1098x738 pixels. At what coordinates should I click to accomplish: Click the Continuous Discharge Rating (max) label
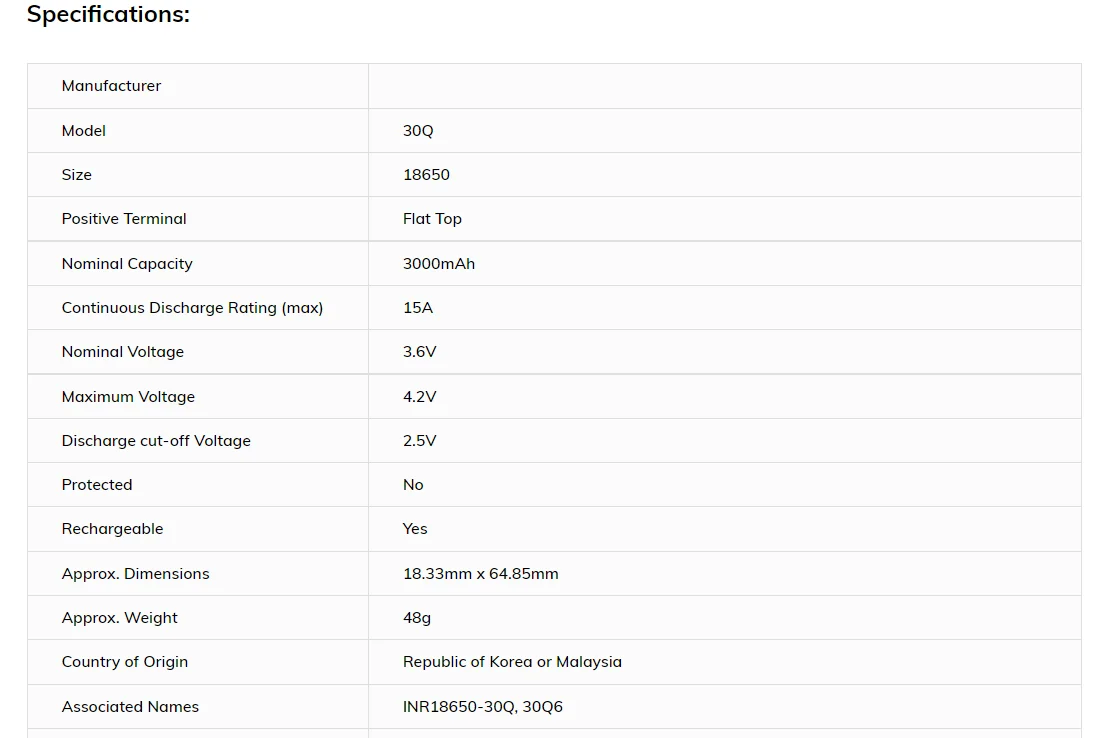192,308
